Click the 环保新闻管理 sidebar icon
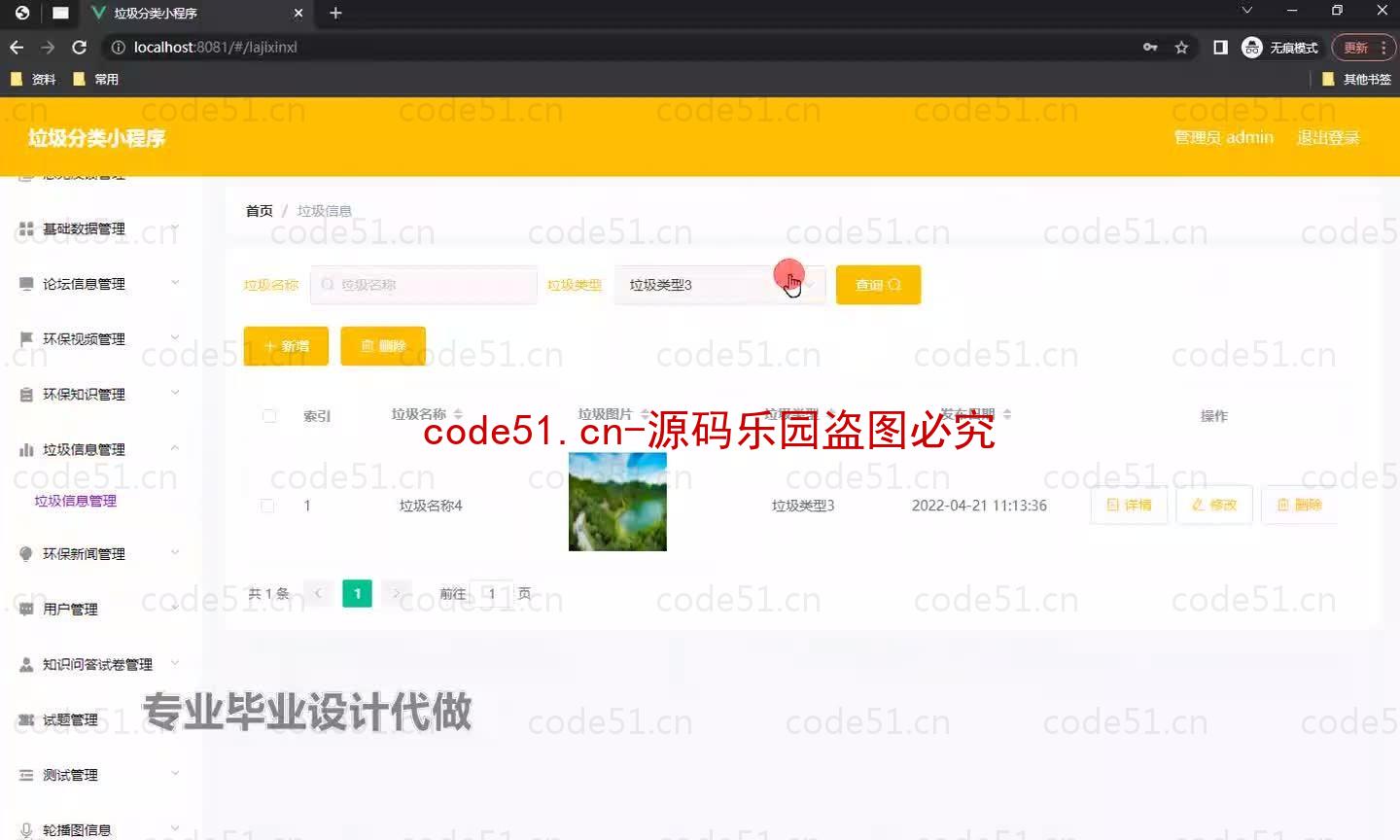The image size is (1400, 840). pos(26,553)
